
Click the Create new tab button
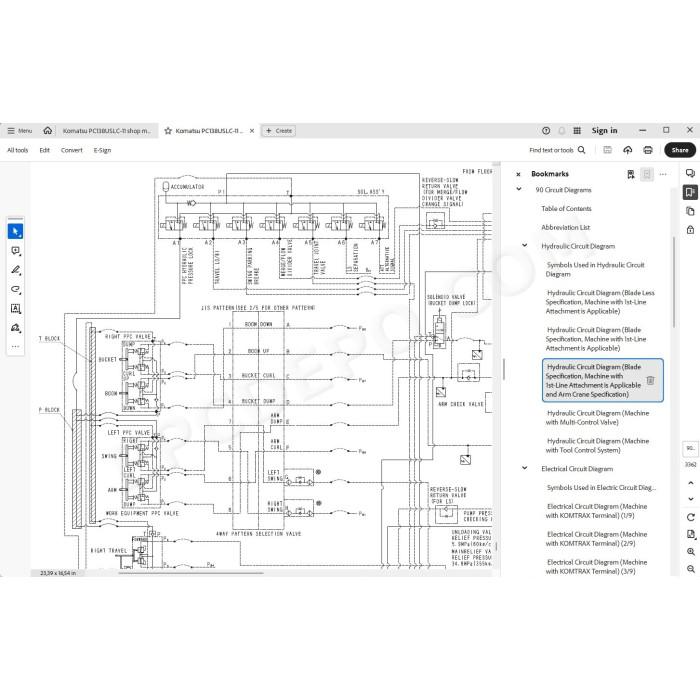[279, 131]
